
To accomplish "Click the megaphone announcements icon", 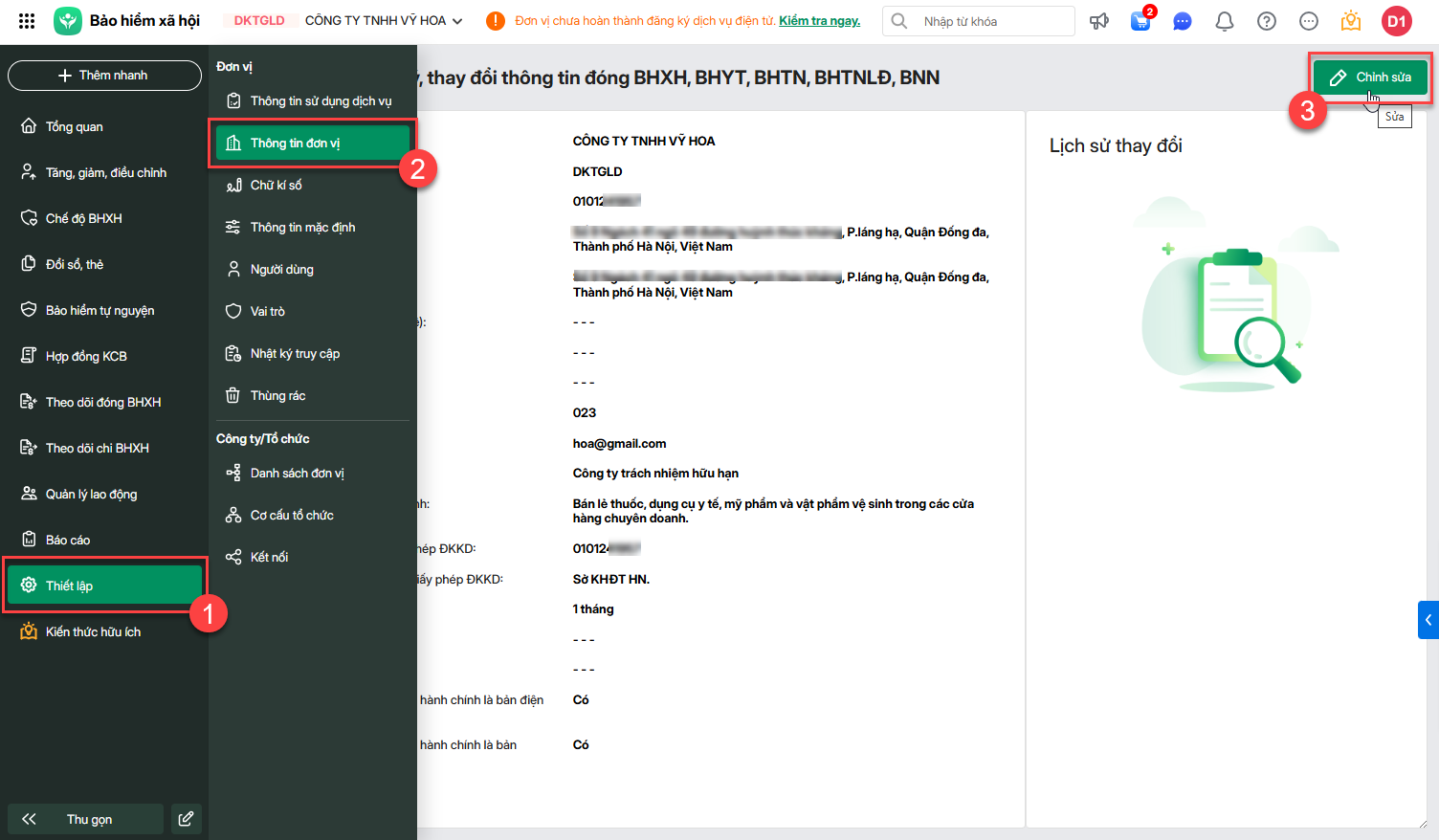I will (x=1099, y=21).
